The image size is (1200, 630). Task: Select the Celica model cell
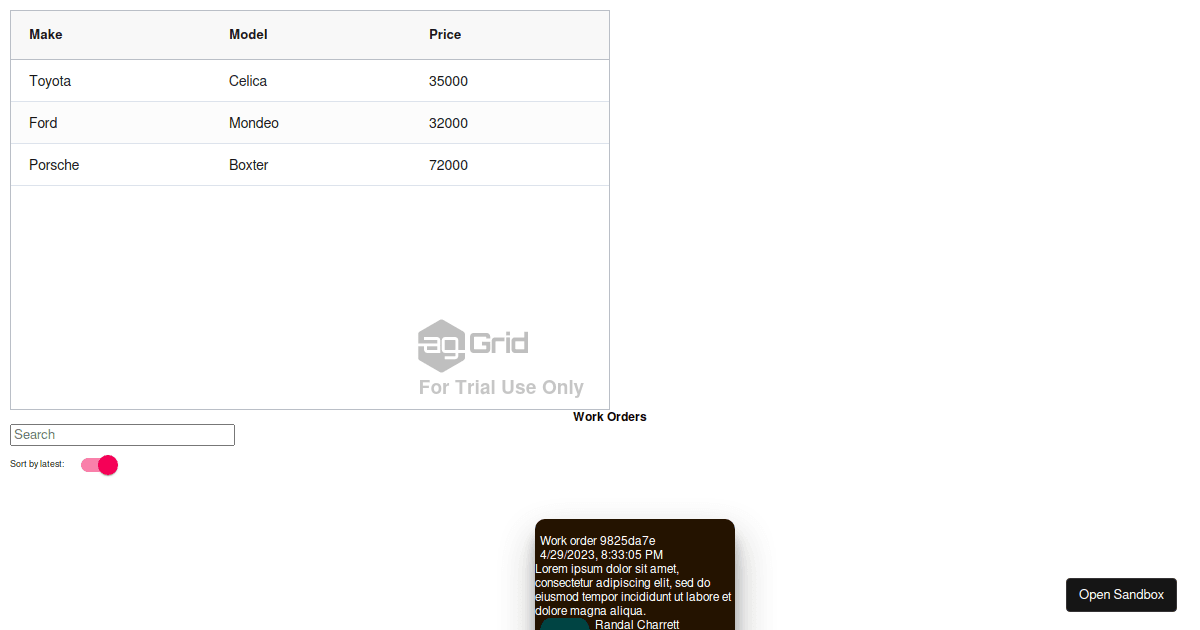click(x=248, y=81)
